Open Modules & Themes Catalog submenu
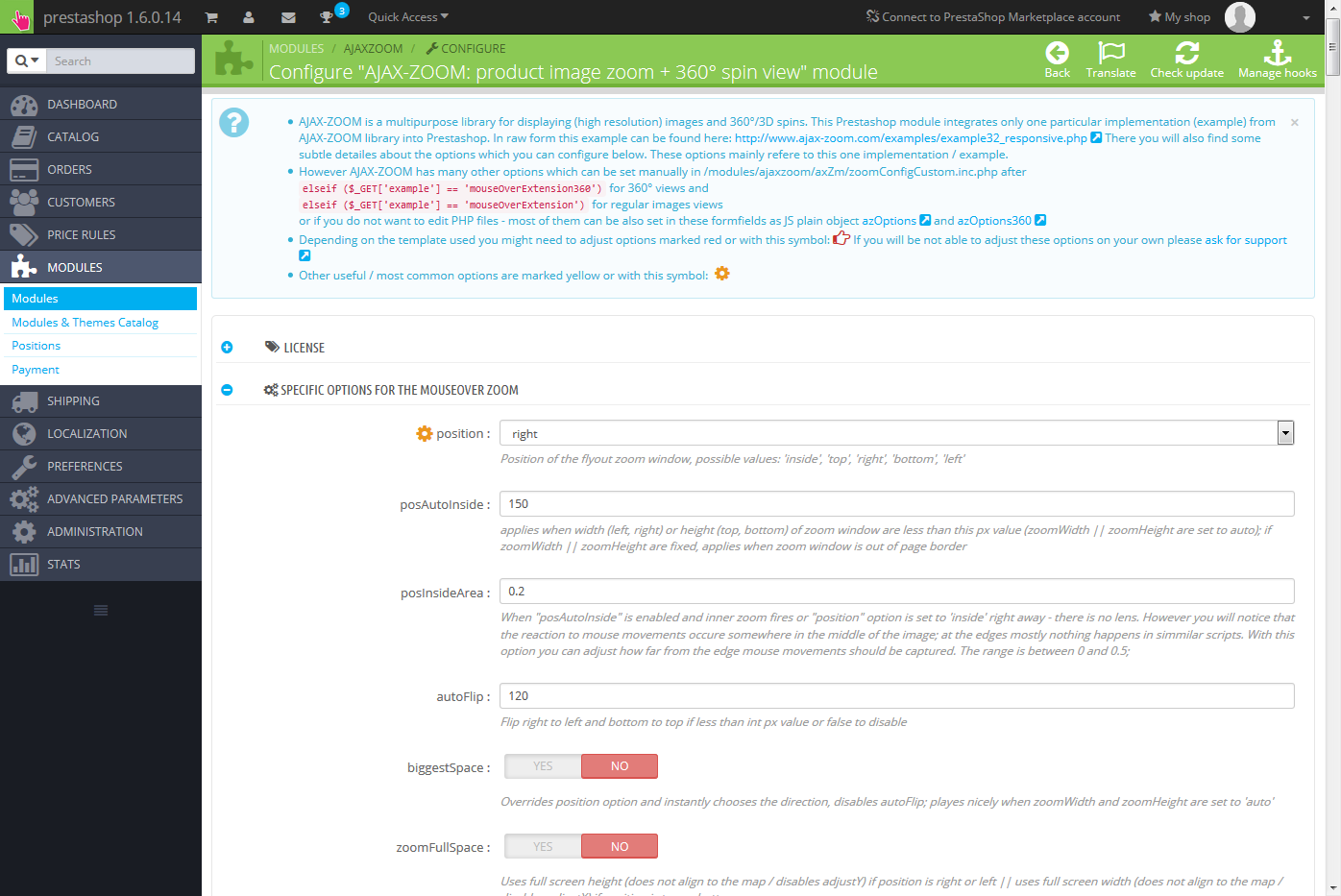The width and height of the screenshot is (1341, 896). tap(85, 323)
